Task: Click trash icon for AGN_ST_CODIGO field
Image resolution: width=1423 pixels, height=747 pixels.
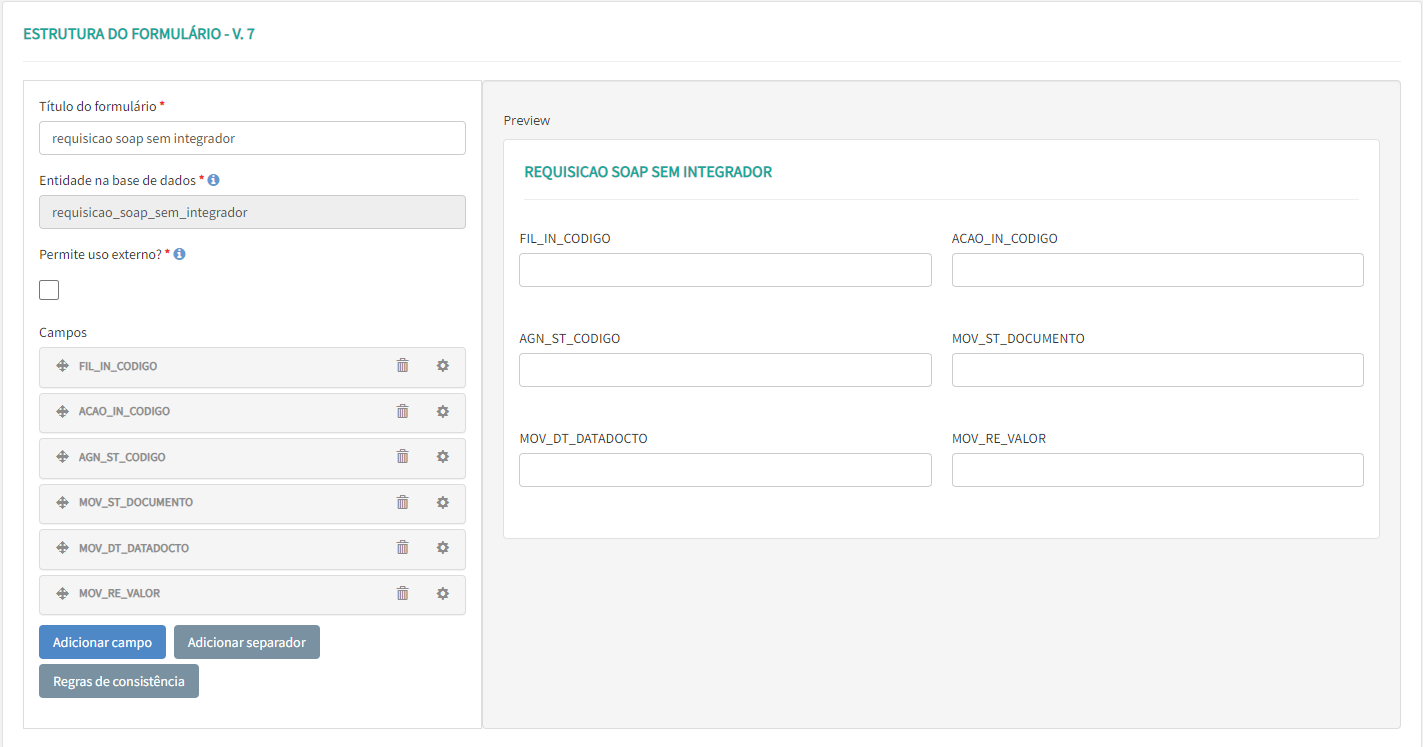Action: pyautogui.click(x=402, y=457)
